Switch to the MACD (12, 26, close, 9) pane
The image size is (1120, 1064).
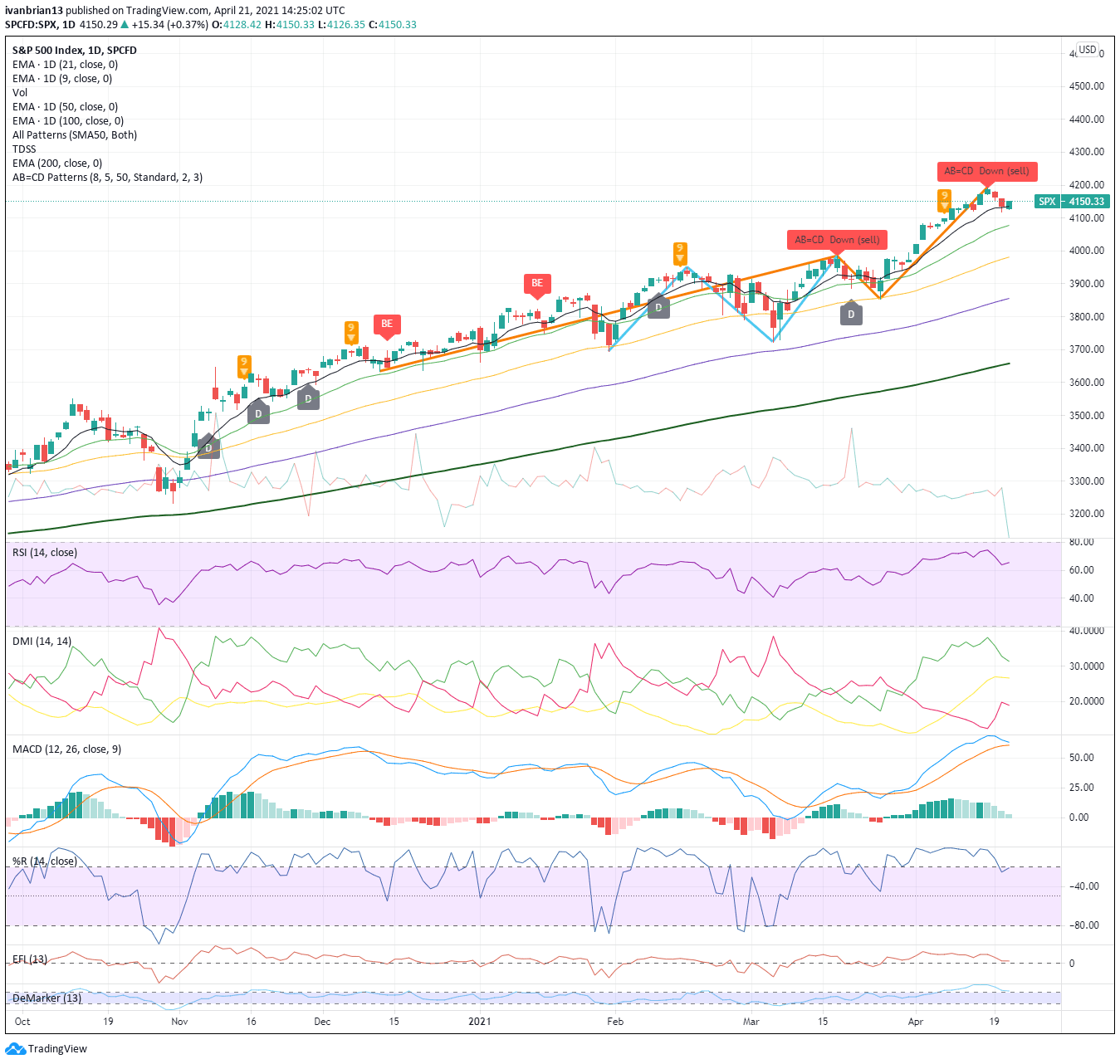[x=65, y=749]
